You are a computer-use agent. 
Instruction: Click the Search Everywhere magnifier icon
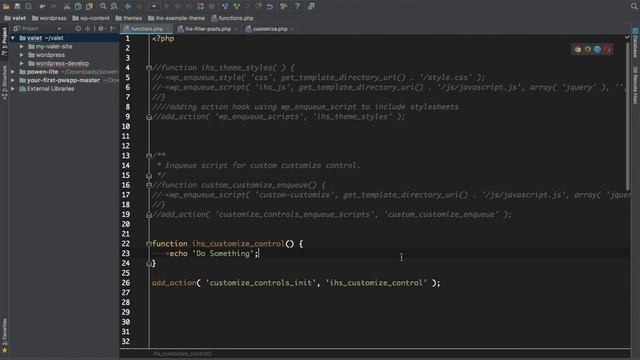[x=634, y=6]
